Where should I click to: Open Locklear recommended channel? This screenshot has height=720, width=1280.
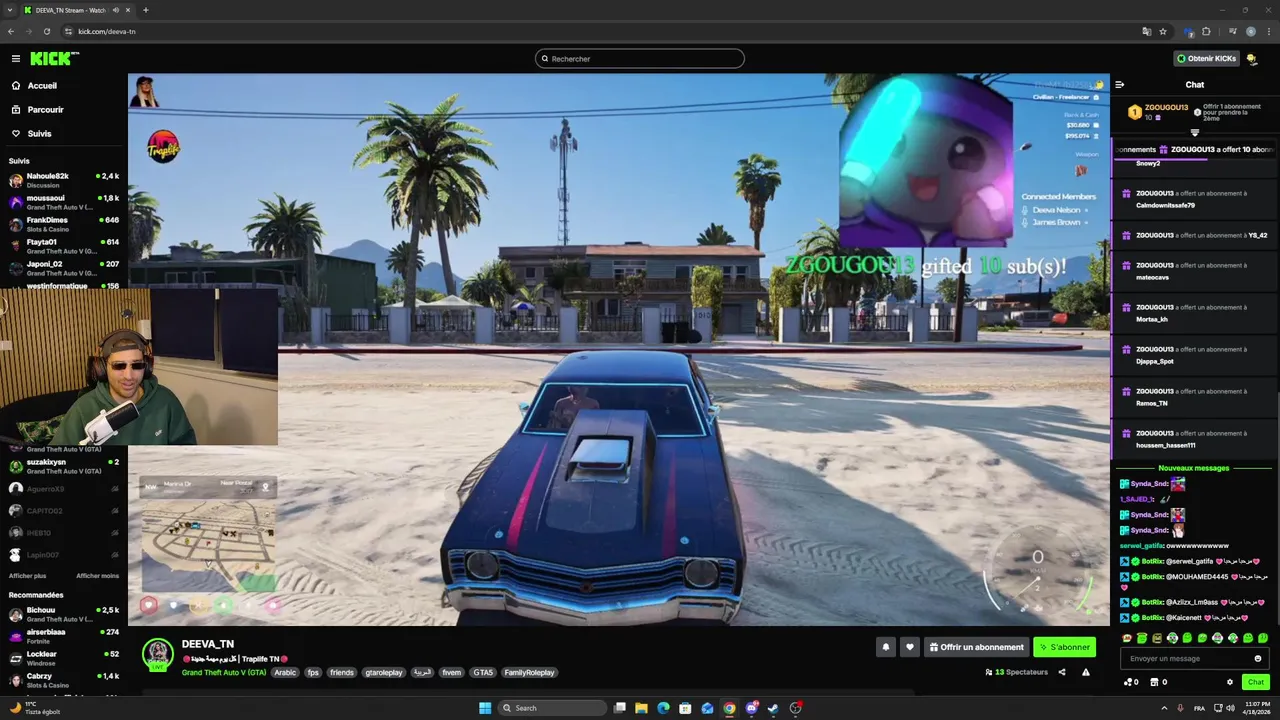63,658
